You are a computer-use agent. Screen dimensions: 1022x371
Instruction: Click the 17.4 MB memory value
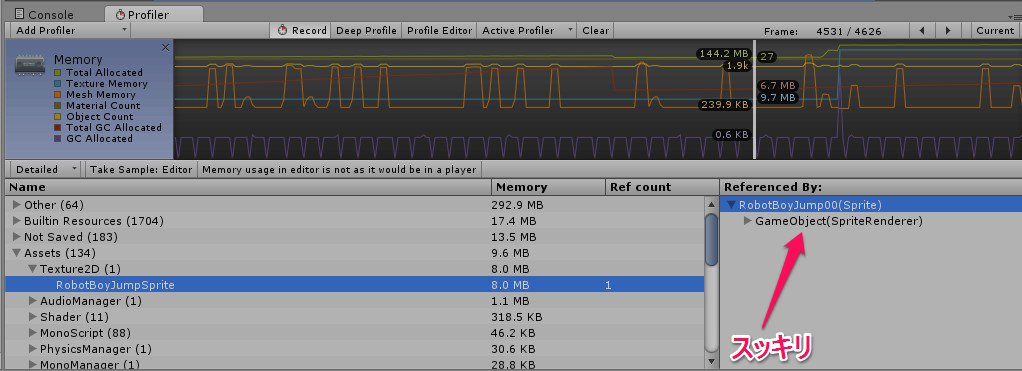click(514, 221)
